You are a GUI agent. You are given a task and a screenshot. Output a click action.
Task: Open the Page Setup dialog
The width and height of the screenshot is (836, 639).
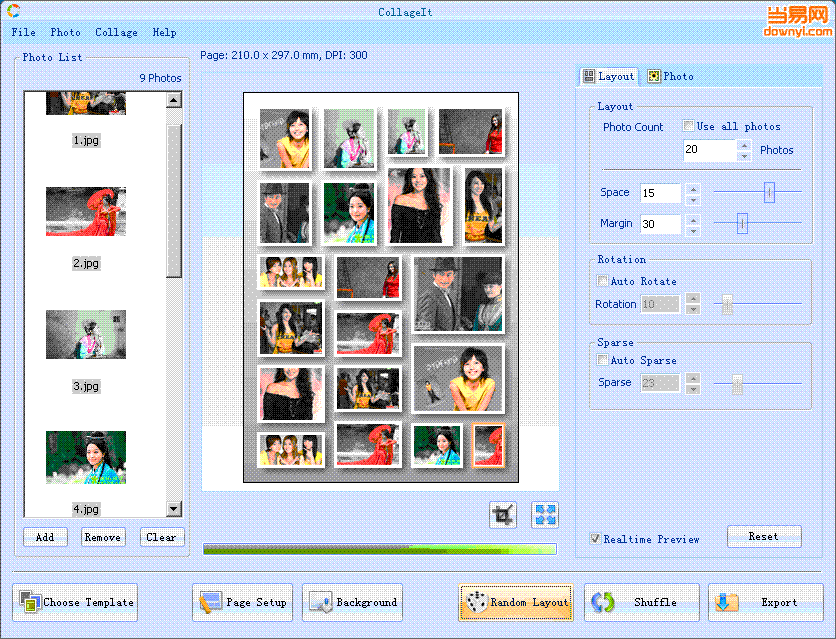(x=243, y=602)
